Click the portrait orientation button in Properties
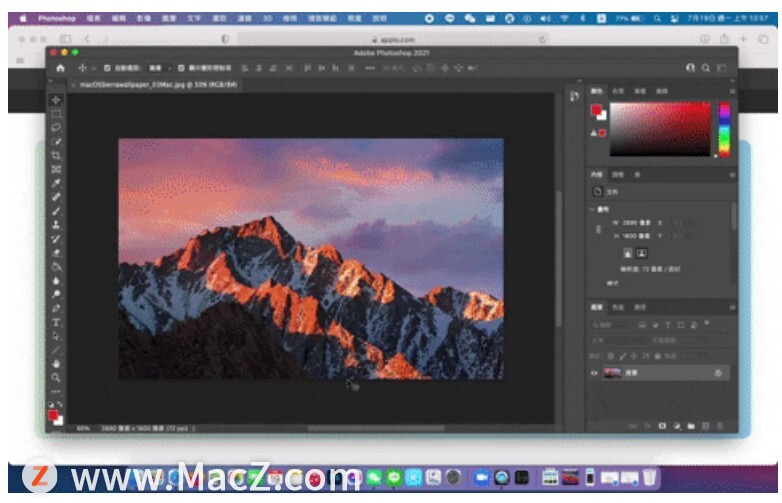Viewport: 782px width, 503px height. click(x=628, y=253)
